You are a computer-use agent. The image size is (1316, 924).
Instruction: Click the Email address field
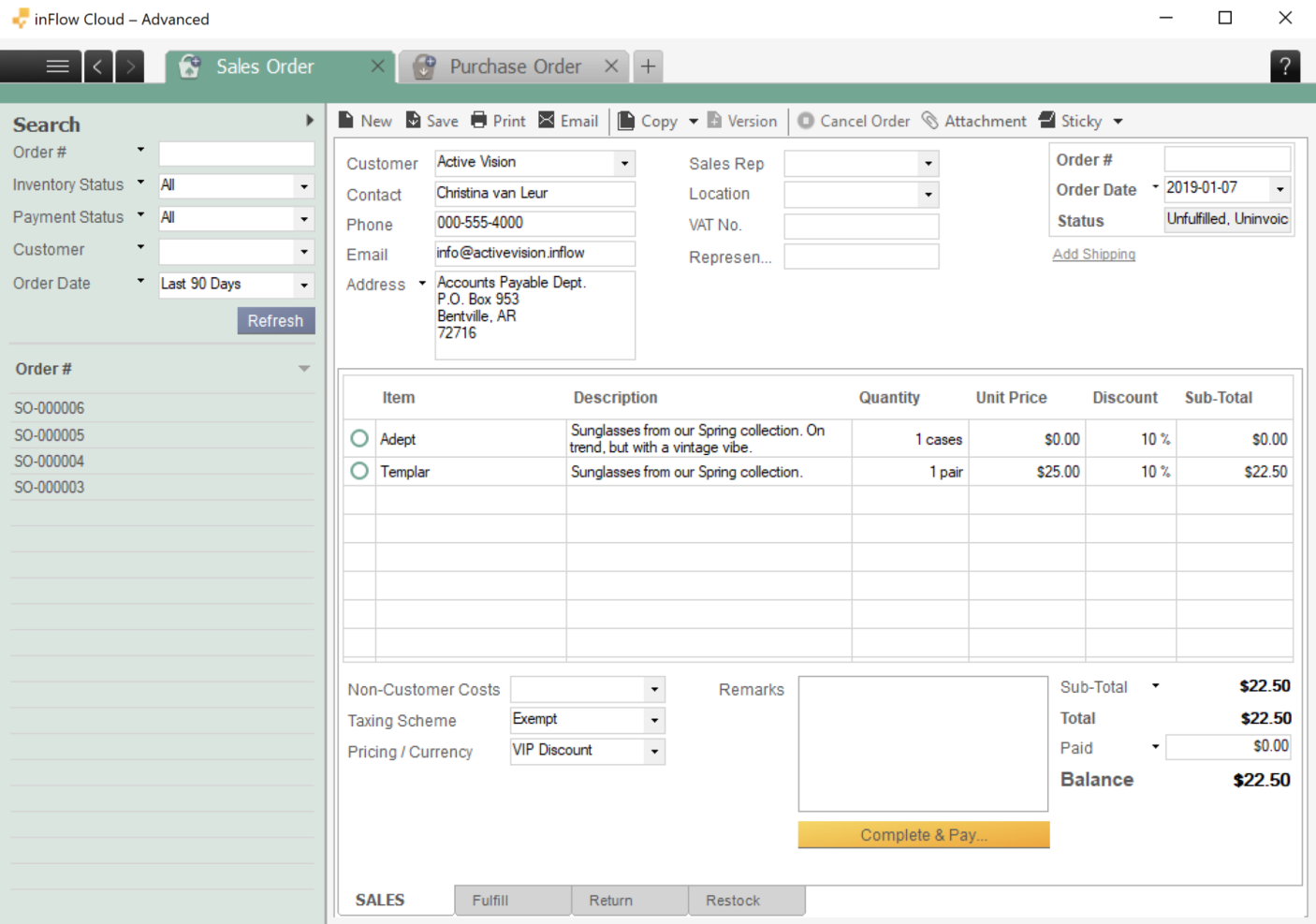[535, 254]
